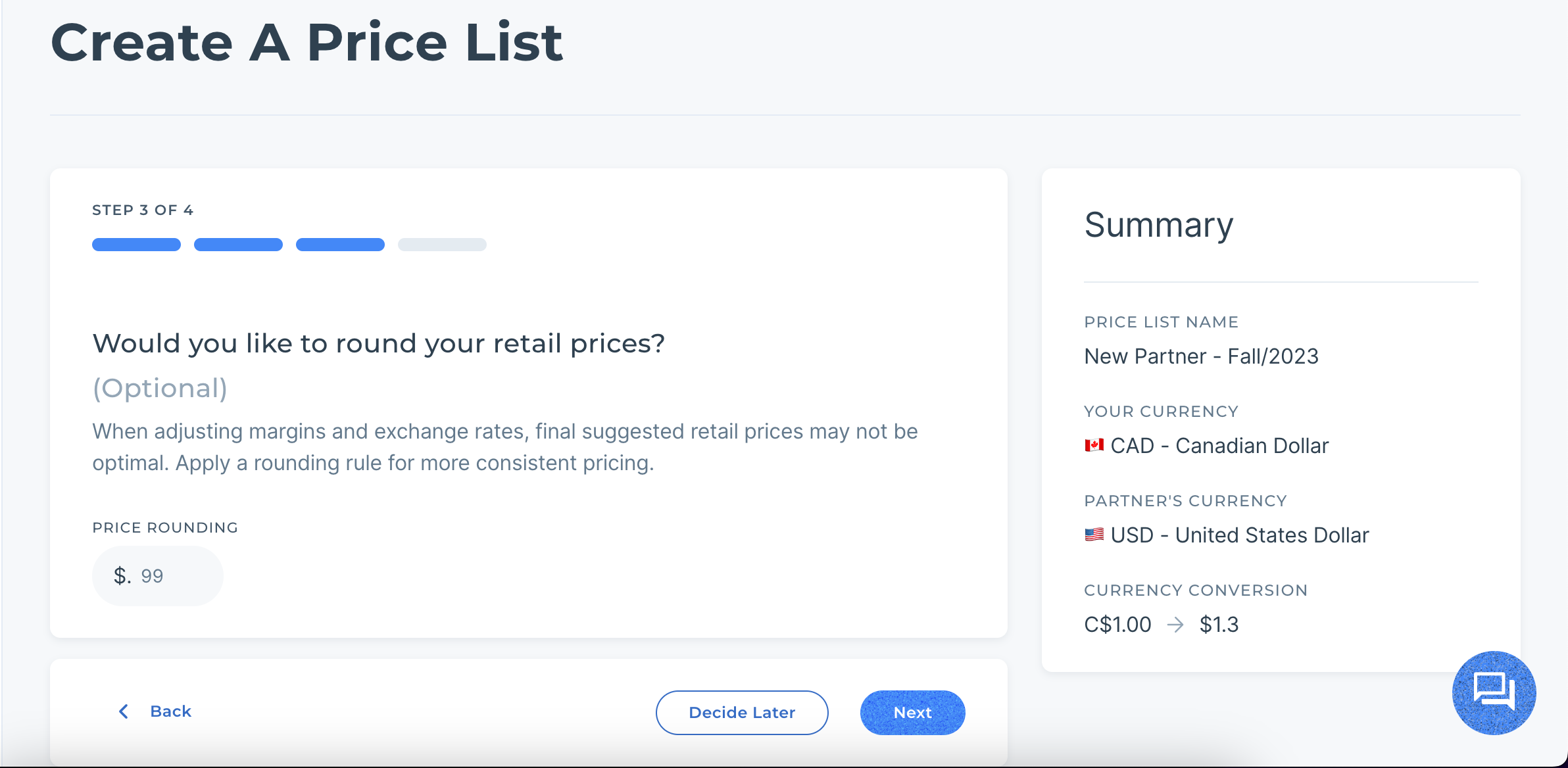Click the price list name New Partner - Fall/2023
The image size is (1568, 768).
point(1201,356)
